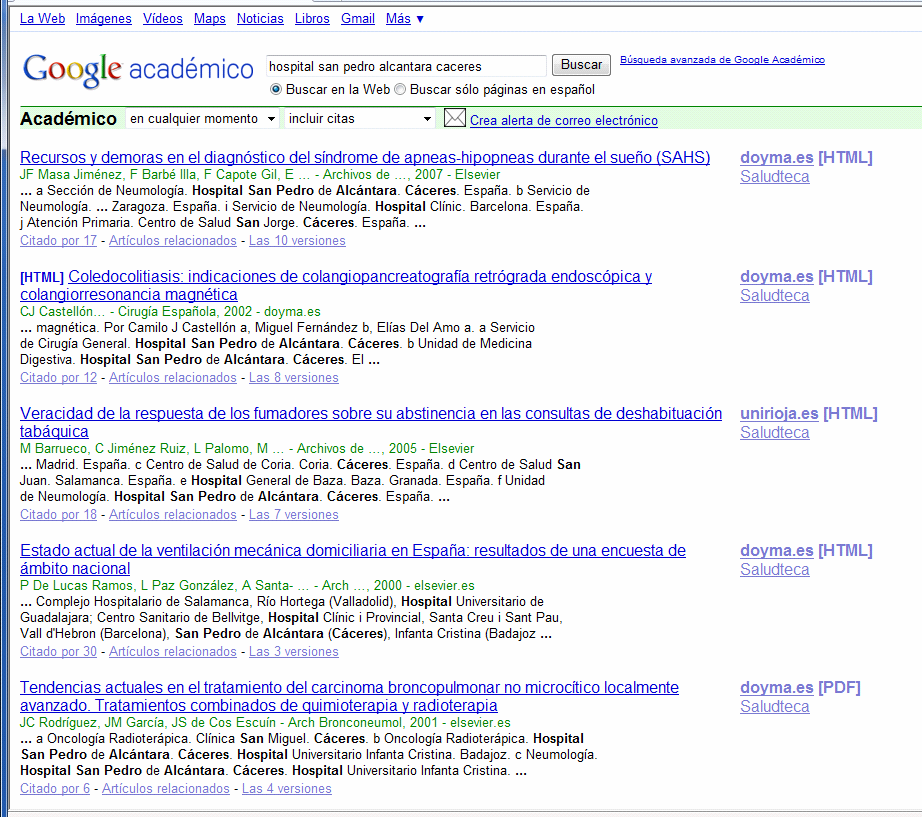Click 'Artículos relacionados' under ventilación mecánica result

(172, 651)
